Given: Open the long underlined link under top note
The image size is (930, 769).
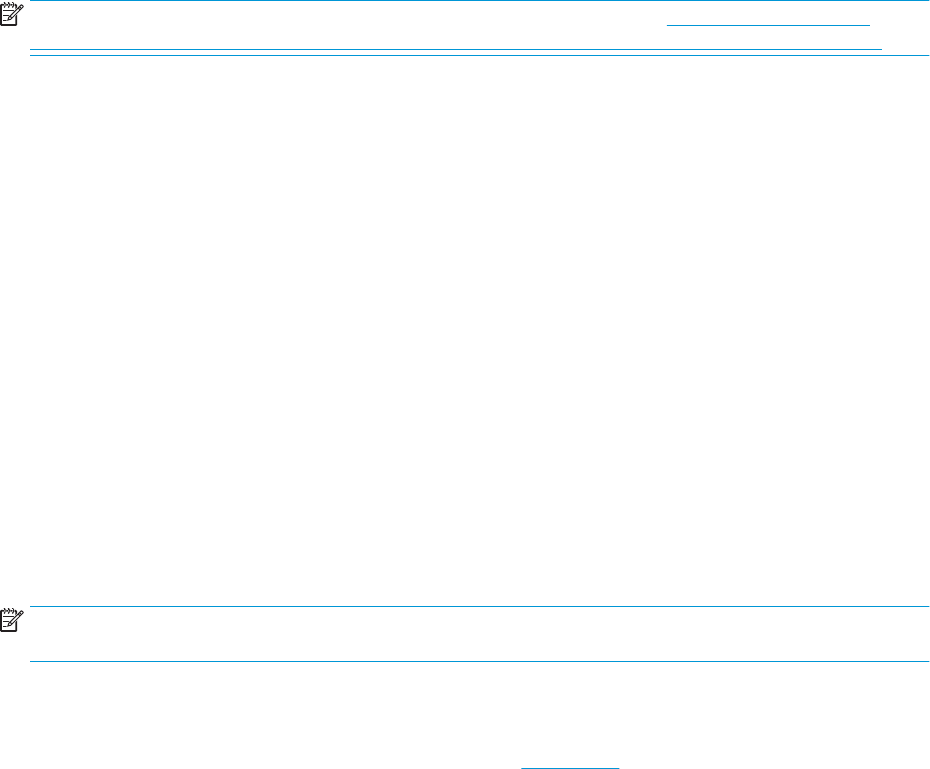Looking at the screenshot, I should pos(456,49).
